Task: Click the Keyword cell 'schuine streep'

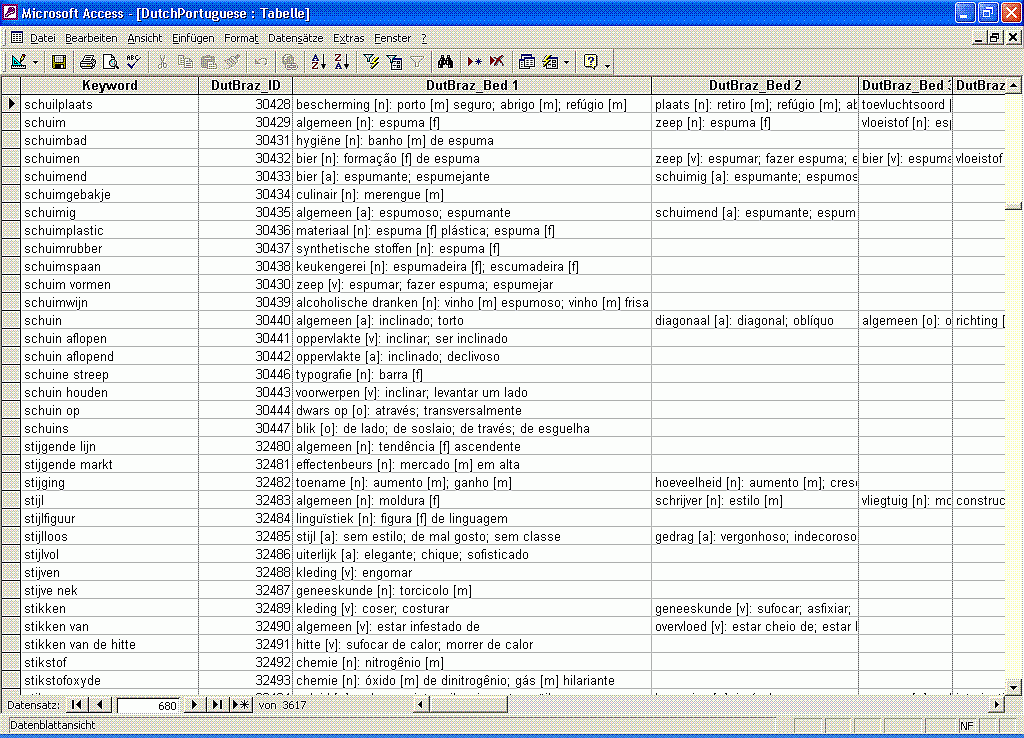Action: pos(110,374)
